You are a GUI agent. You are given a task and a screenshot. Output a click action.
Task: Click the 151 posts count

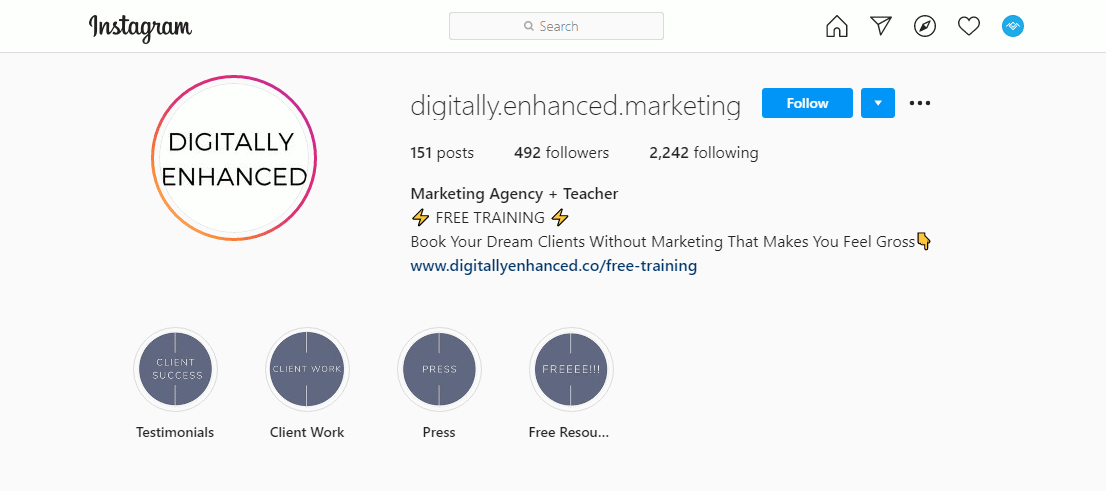coord(442,152)
